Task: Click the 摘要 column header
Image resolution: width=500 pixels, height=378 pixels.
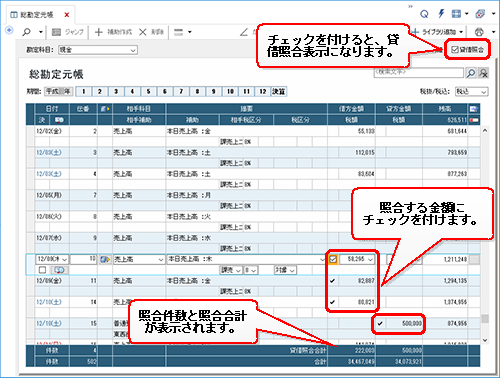Action: pyautogui.click(x=247, y=109)
